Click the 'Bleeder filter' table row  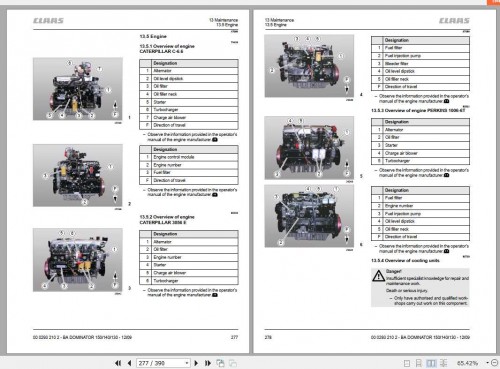click(420, 64)
